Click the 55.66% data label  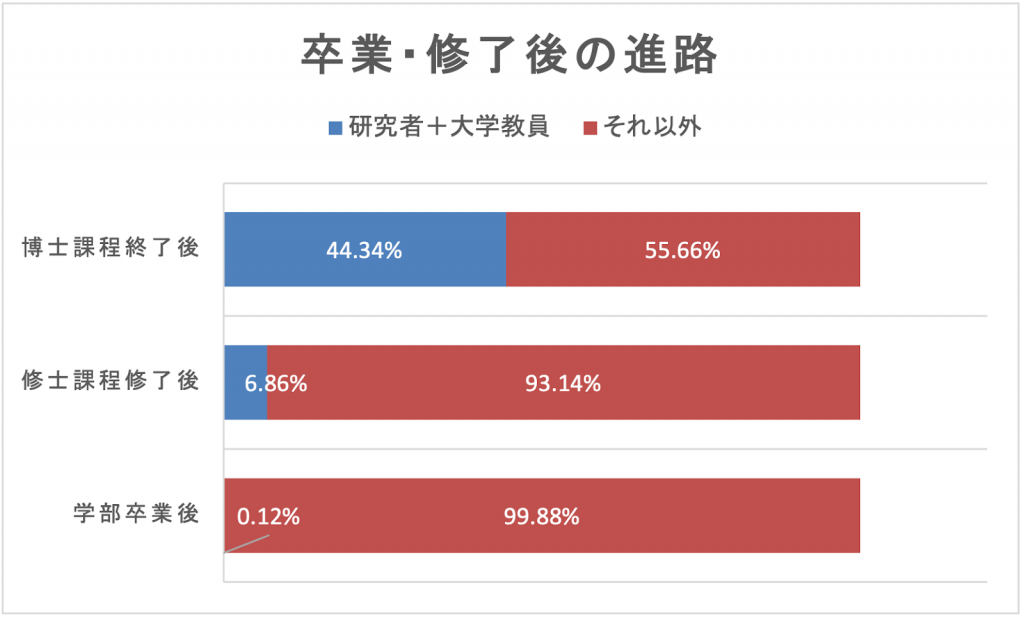pyautogui.click(x=682, y=251)
